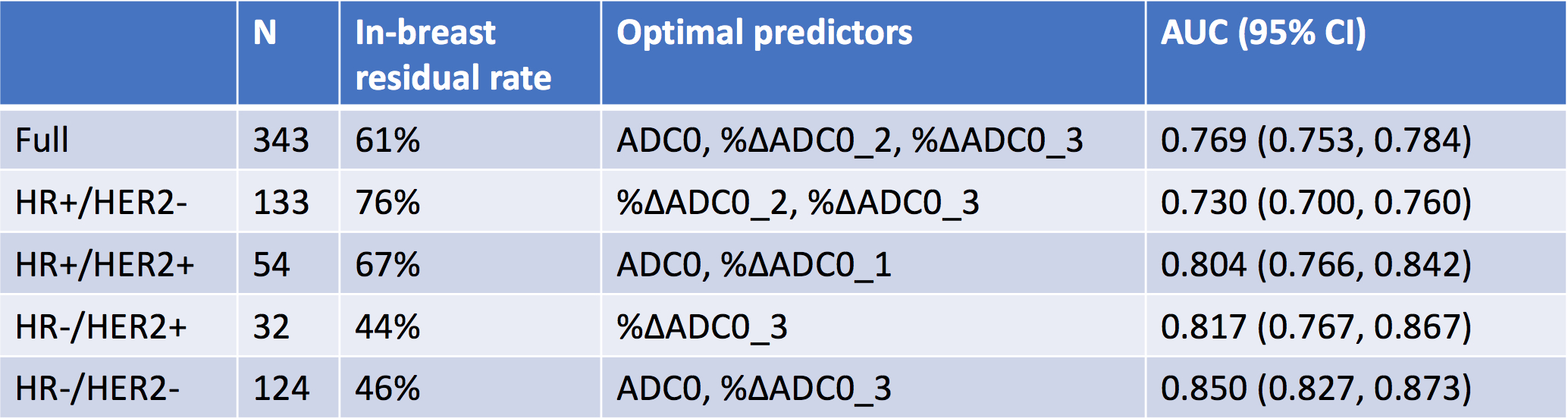The width and height of the screenshot is (1568, 419).
Task: Select the cell with N value 124
Action: tap(281, 389)
